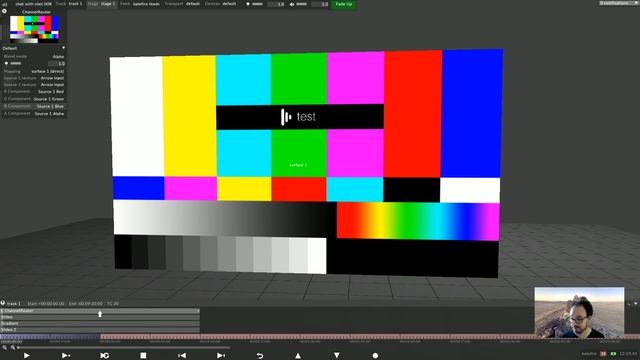This screenshot has height=360, width=640.
Task: Open the Transport 'default' menu
Action: [x=182, y=4]
